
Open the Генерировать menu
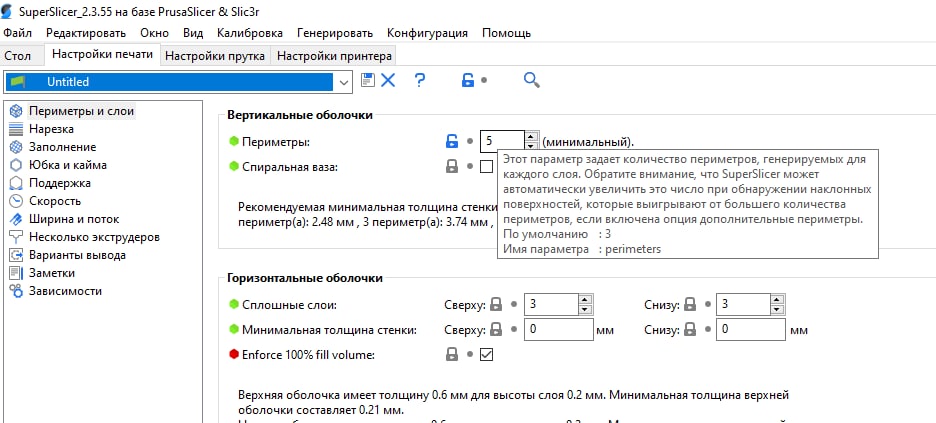coord(335,33)
